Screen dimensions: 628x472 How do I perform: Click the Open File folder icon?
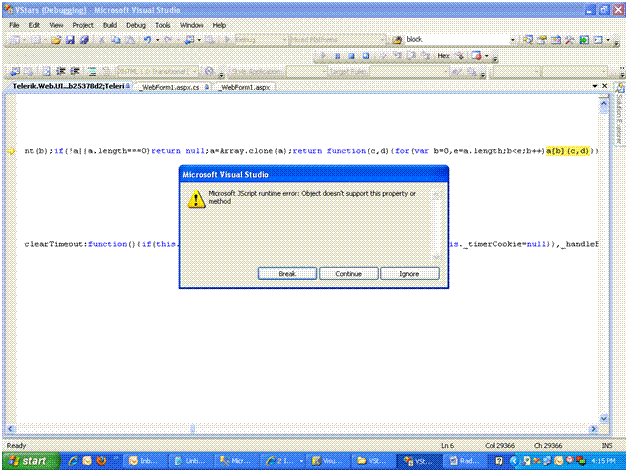point(56,40)
